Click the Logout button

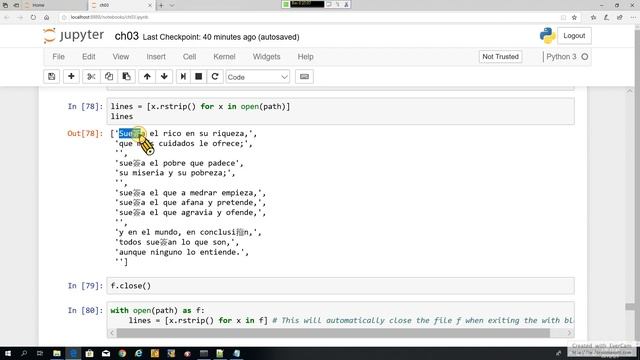[x=574, y=36]
